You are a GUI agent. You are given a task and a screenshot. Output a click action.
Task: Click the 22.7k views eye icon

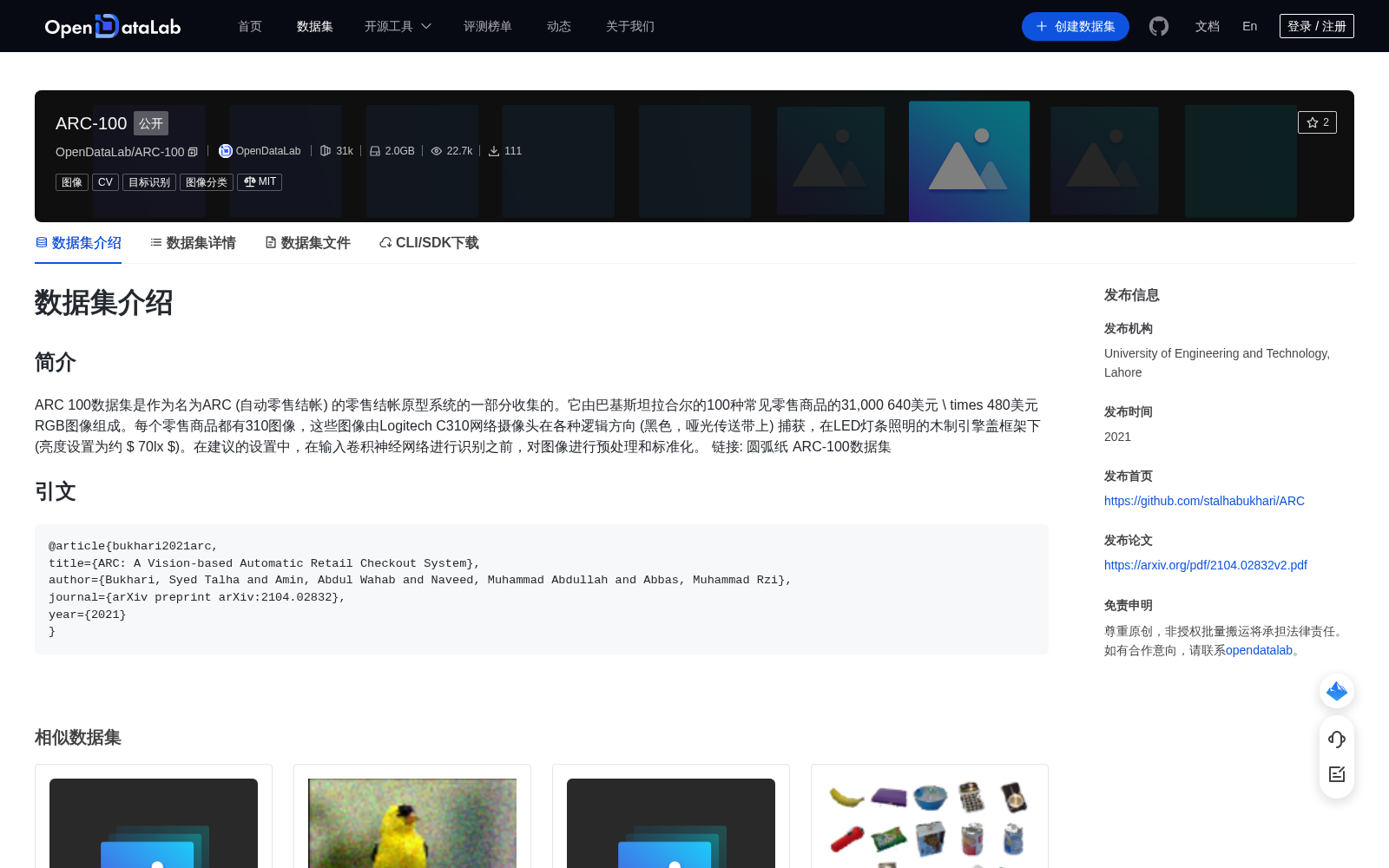point(437,151)
